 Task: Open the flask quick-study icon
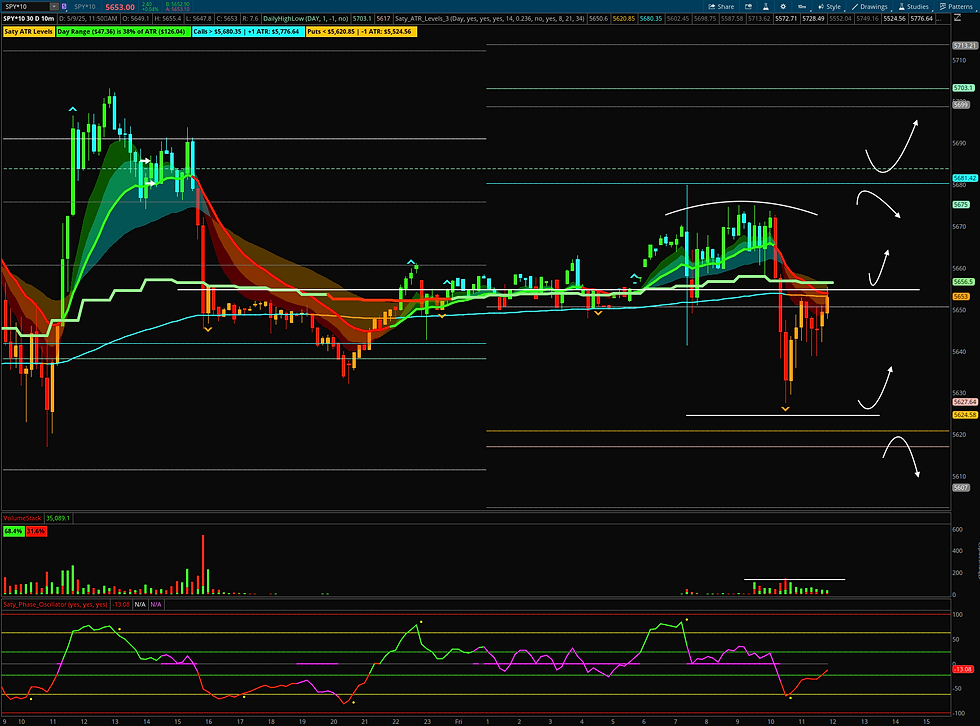point(766,6)
